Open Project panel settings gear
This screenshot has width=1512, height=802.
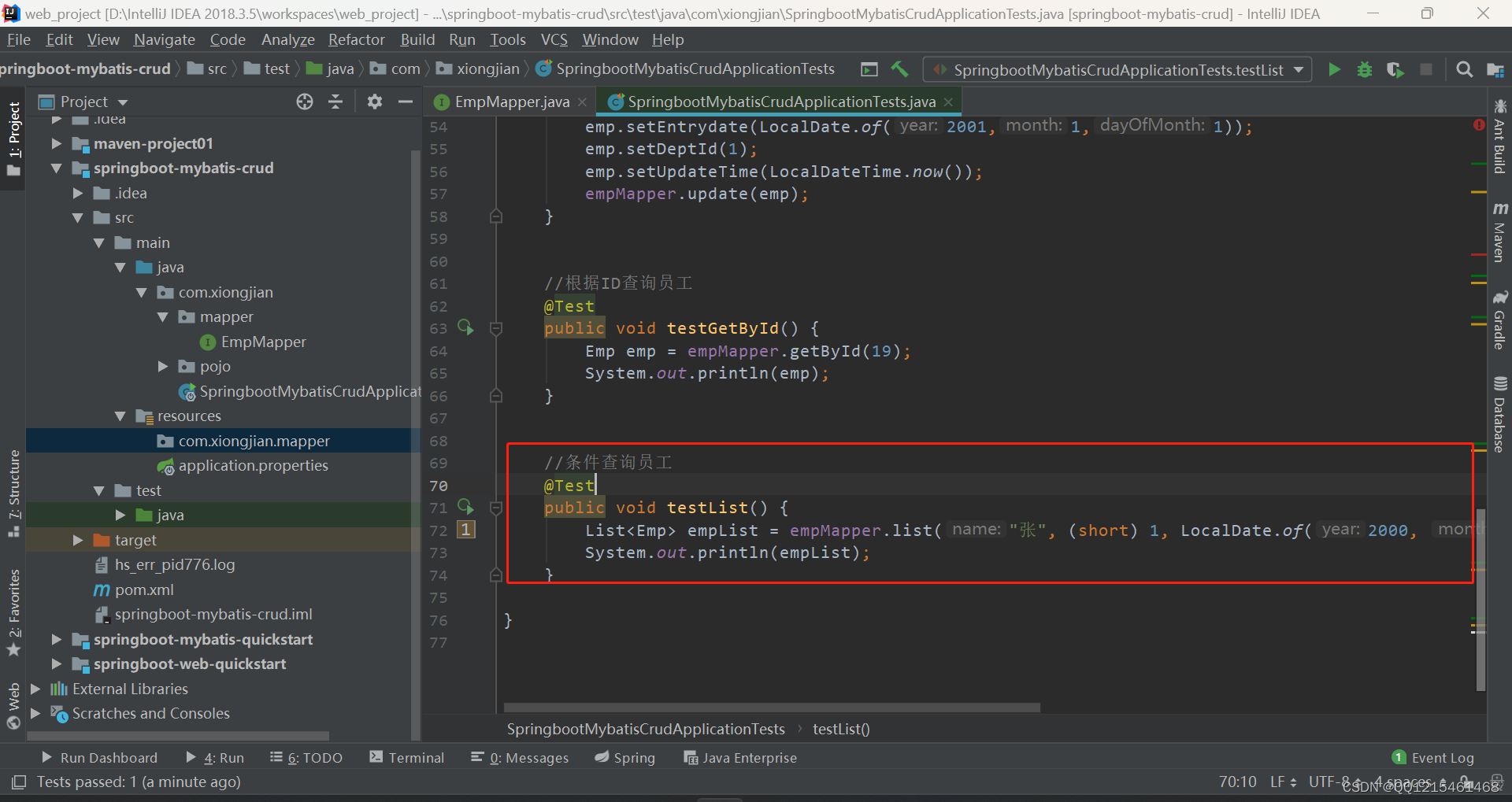pos(375,102)
